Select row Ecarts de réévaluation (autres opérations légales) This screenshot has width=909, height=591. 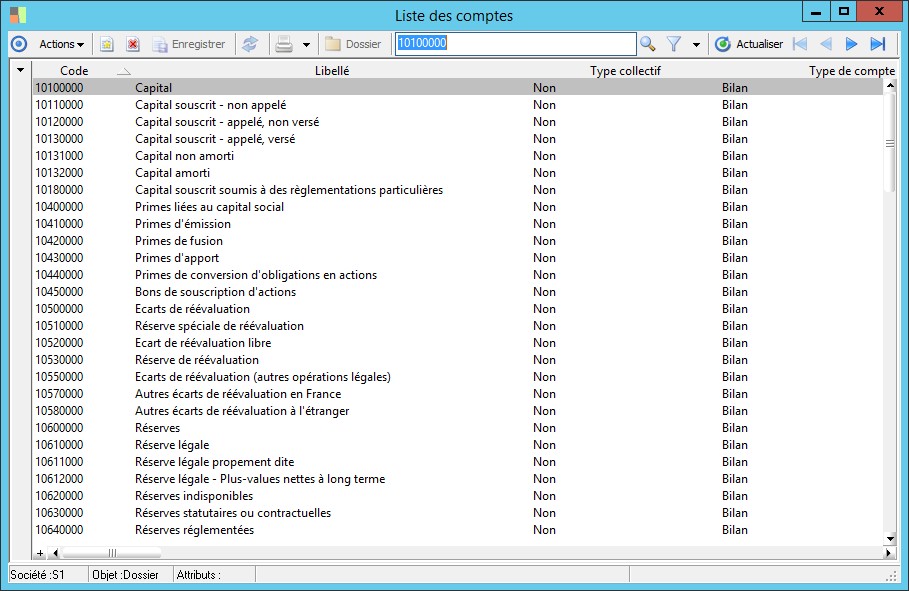click(458, 377)
